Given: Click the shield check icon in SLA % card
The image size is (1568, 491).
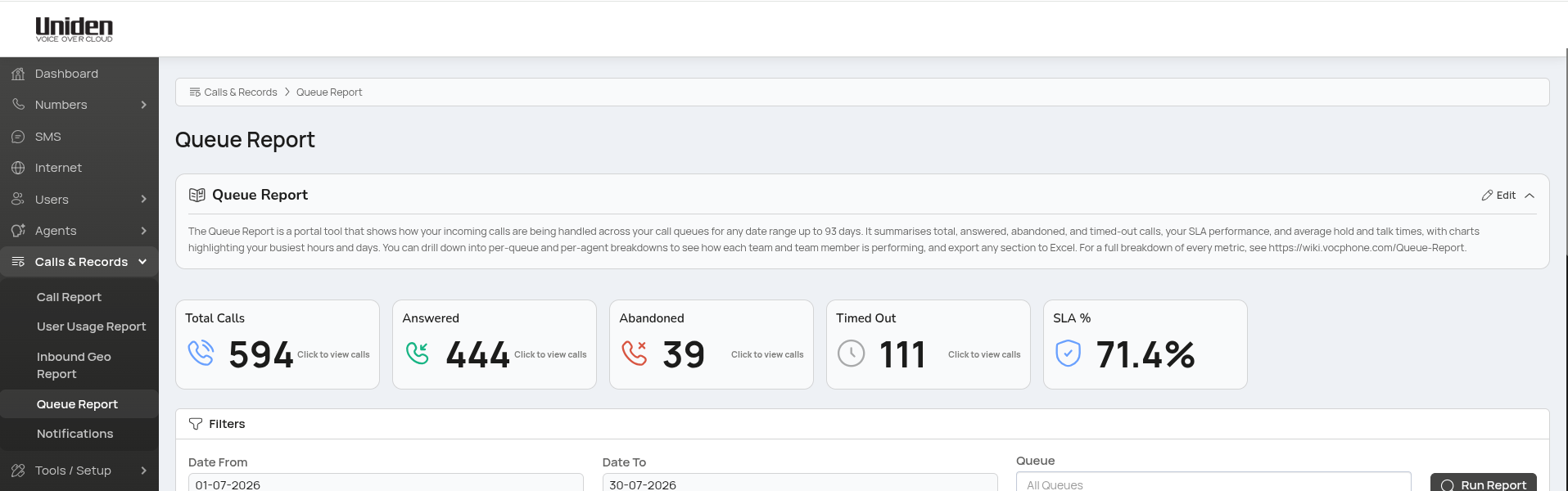Looking at the screenshot, I should [x=1069, y=354].
